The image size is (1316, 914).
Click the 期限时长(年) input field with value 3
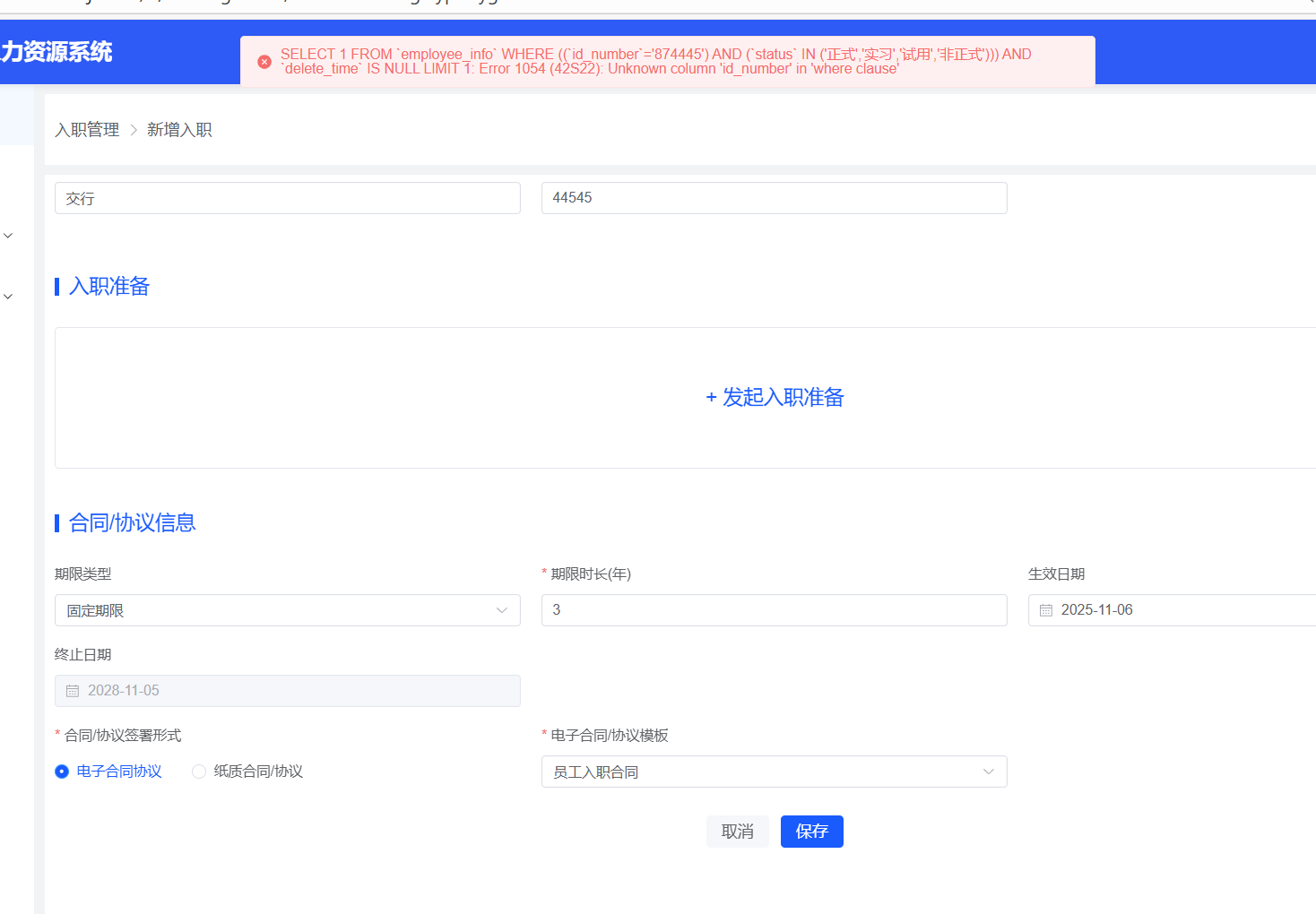click(x=775, y=610)
